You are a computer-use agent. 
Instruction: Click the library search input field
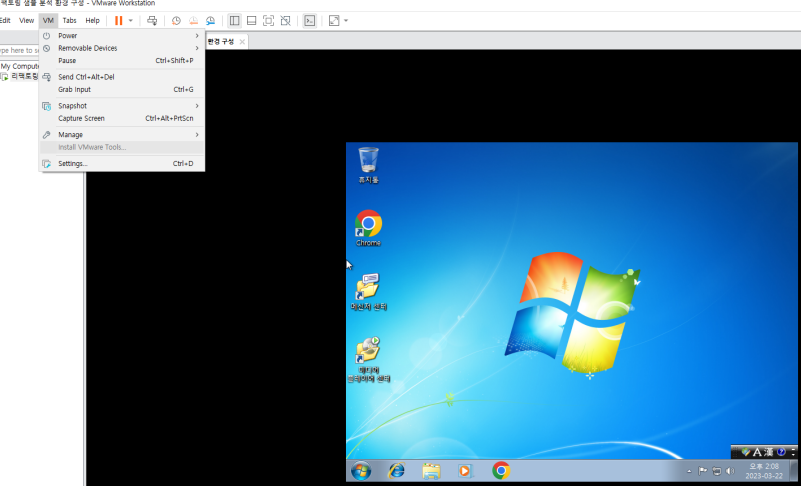tap(20, 50)
